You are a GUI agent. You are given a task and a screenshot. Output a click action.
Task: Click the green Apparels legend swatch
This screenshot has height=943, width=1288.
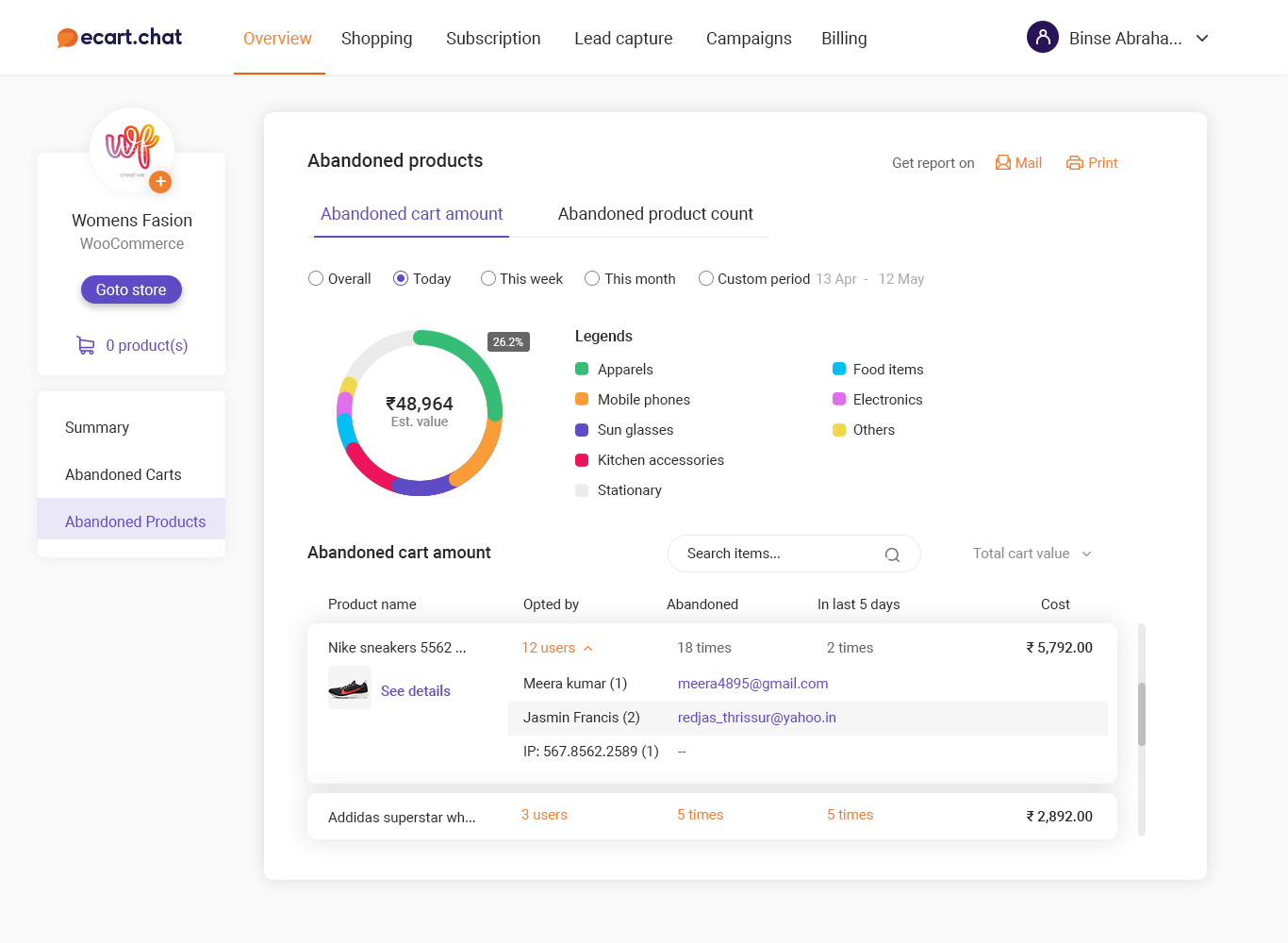click(x=582, y=370)
